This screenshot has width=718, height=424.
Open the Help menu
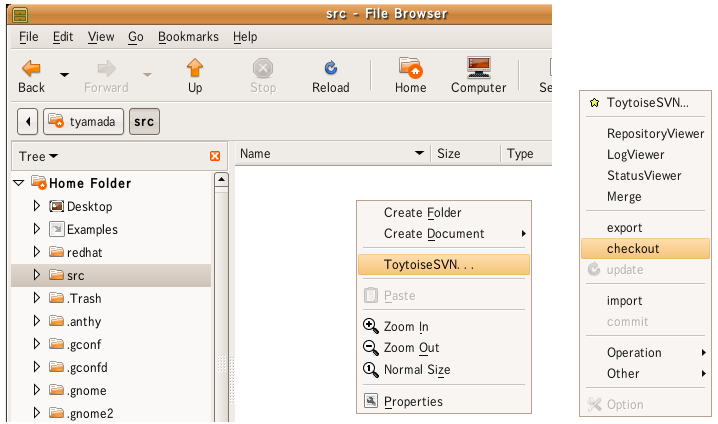point(245,37)
